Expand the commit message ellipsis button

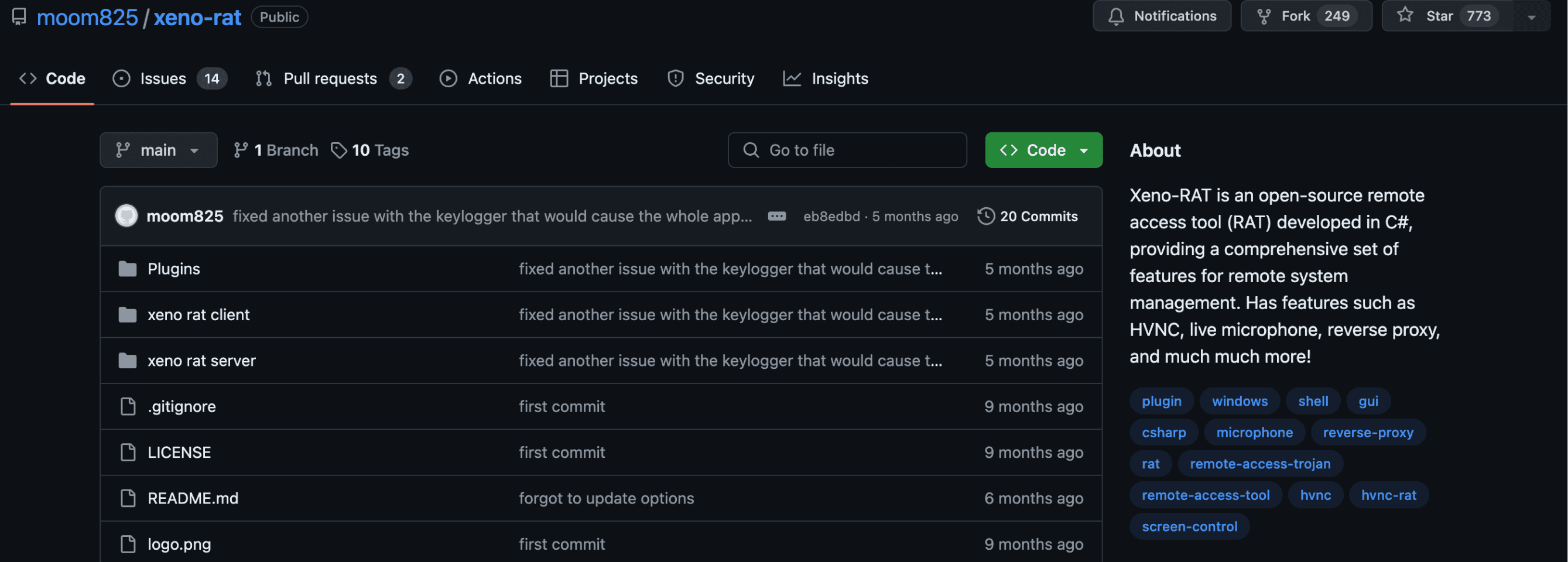777,216
